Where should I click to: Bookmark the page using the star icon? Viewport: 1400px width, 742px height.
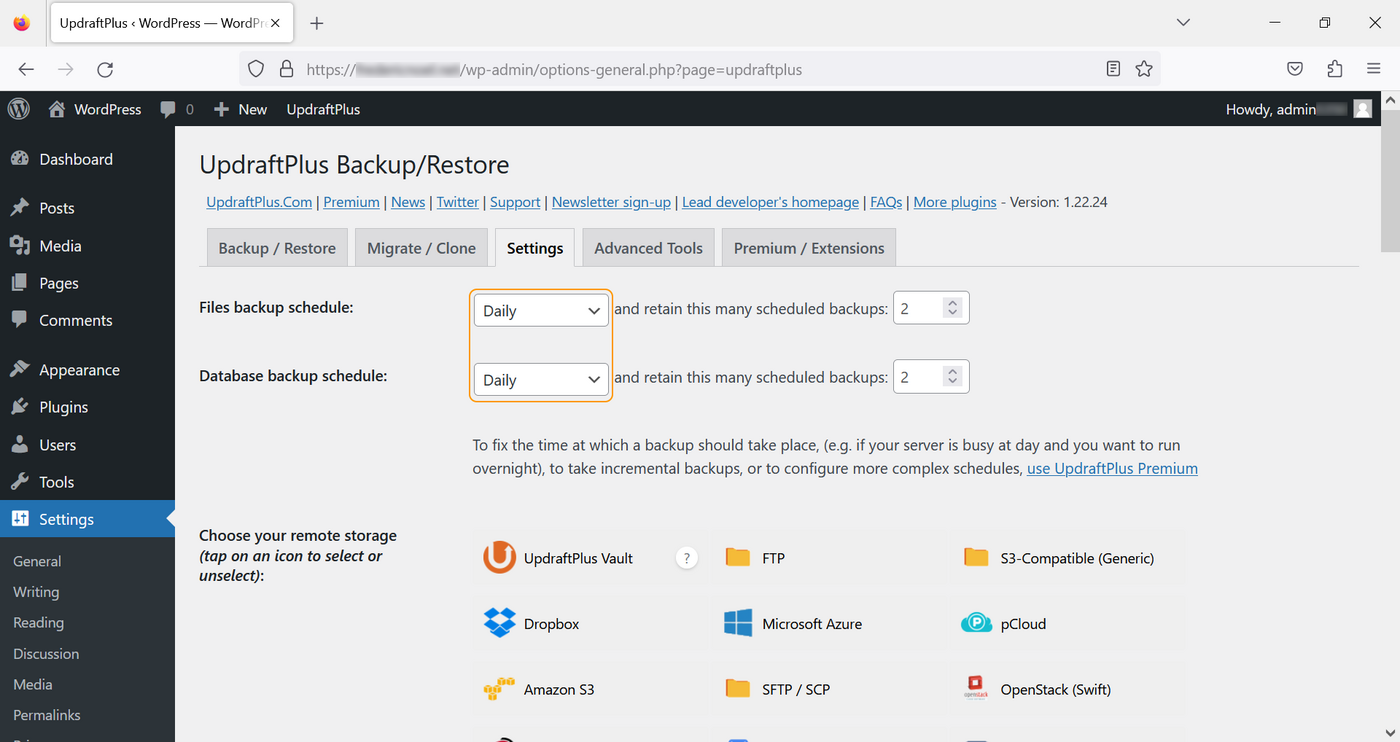click(x=1144, y=69)
